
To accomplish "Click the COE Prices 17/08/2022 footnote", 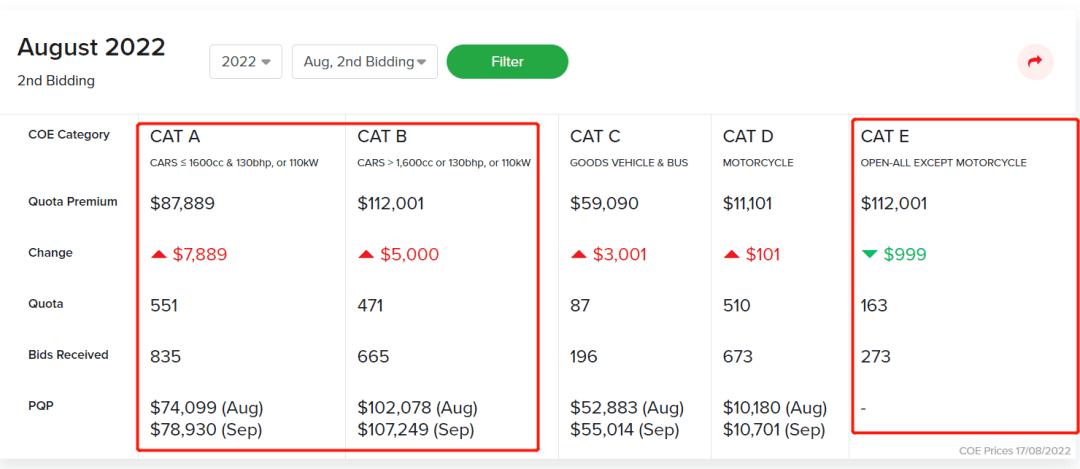I will click(x=1012, y=450).
